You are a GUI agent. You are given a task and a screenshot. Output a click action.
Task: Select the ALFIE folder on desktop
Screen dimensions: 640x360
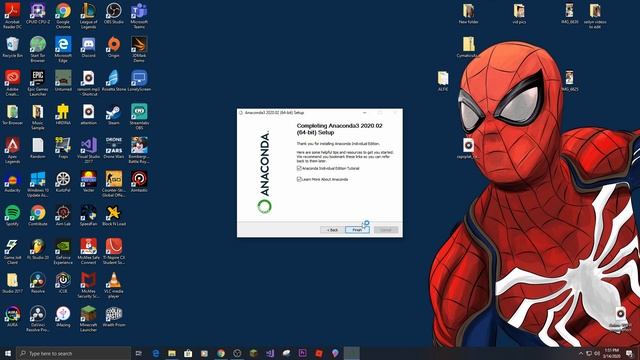tap(443, 81)
